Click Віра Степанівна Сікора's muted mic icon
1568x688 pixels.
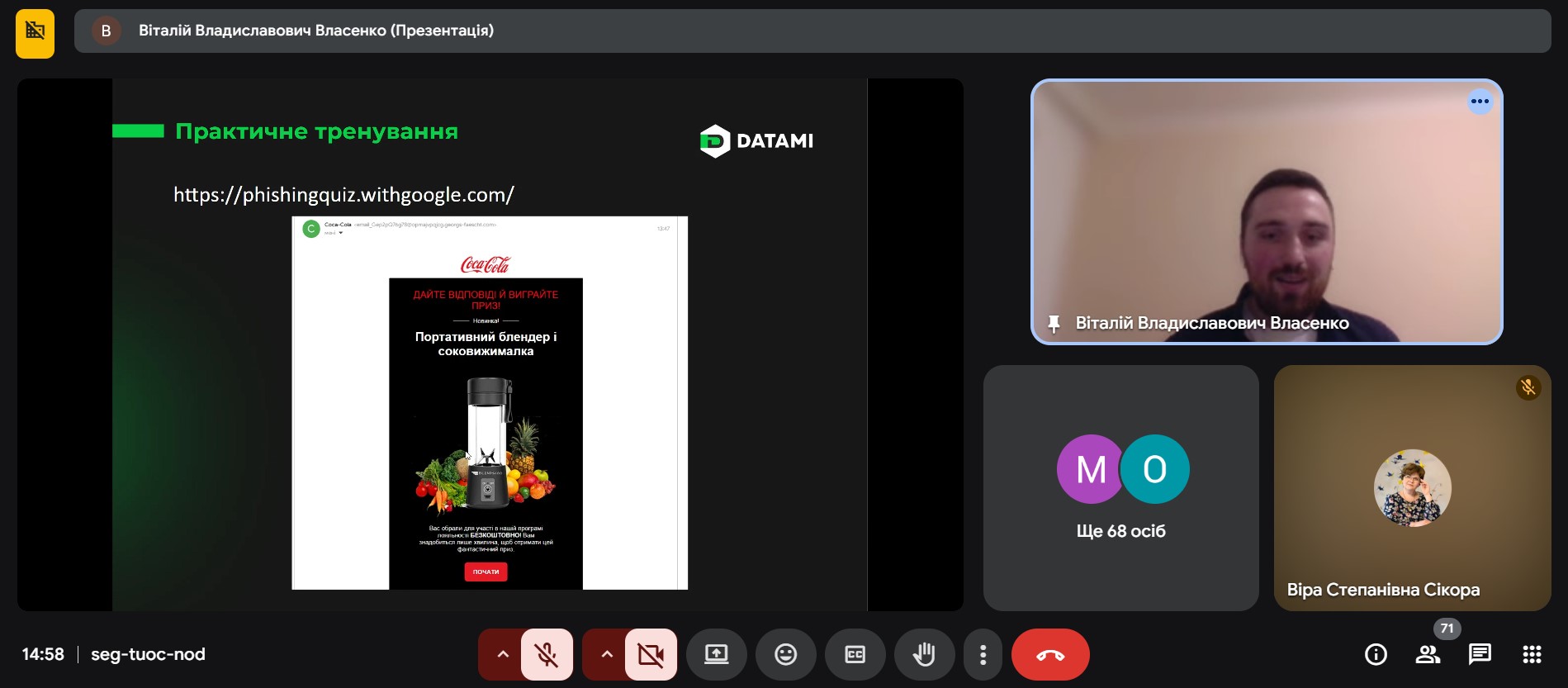point(1528,387)
